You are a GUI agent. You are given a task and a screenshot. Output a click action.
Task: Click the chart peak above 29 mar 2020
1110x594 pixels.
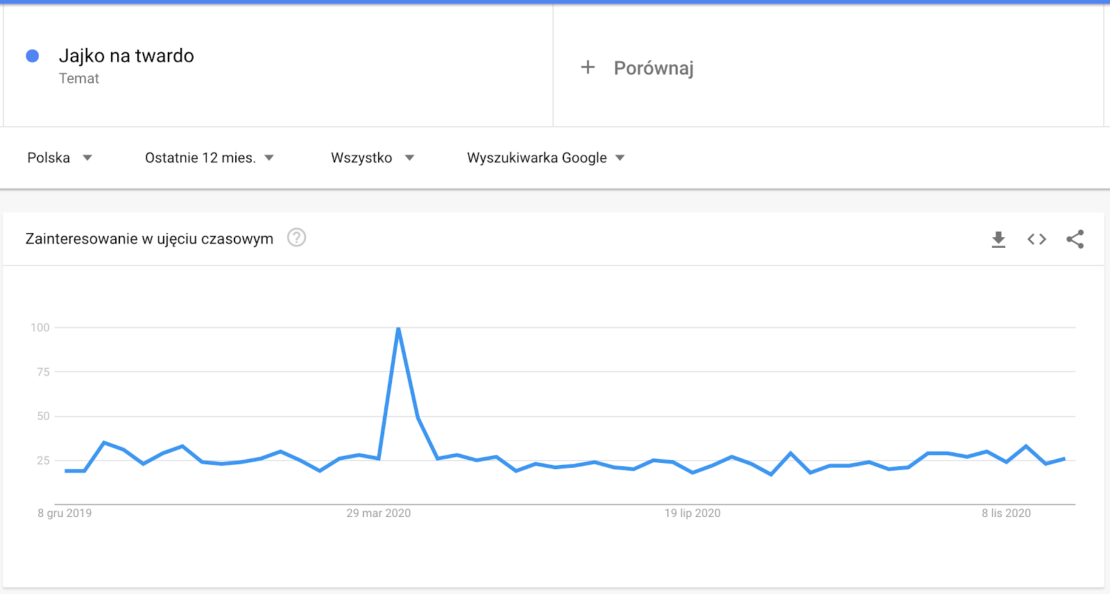pyautogui.click(x=398, y=327)
